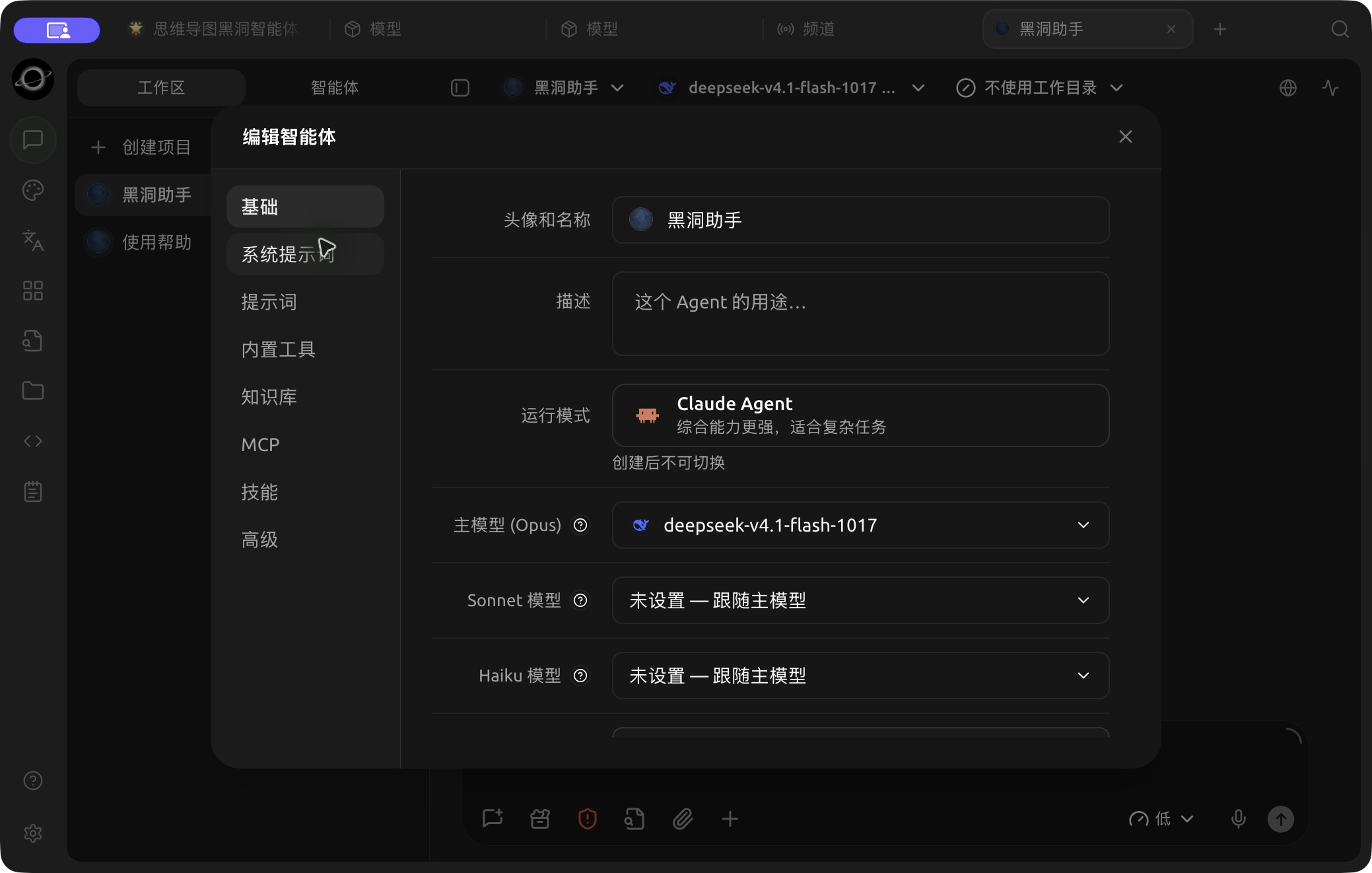1372x873 pixels.
Task: Select the 系统提示词 settings tab
Action: (305, 254)
